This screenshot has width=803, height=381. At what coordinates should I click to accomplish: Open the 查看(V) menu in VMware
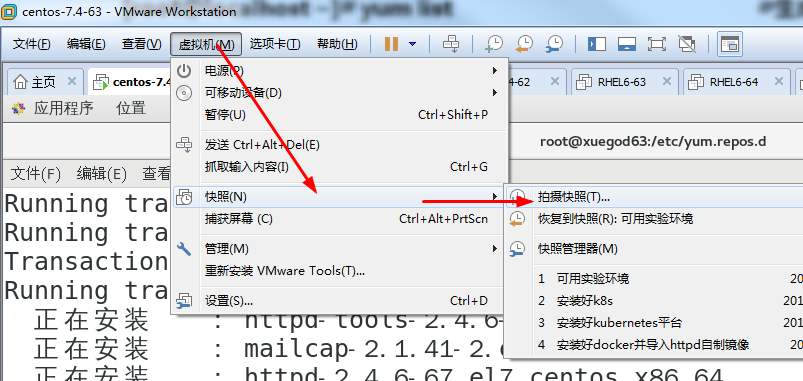[142, 44]
